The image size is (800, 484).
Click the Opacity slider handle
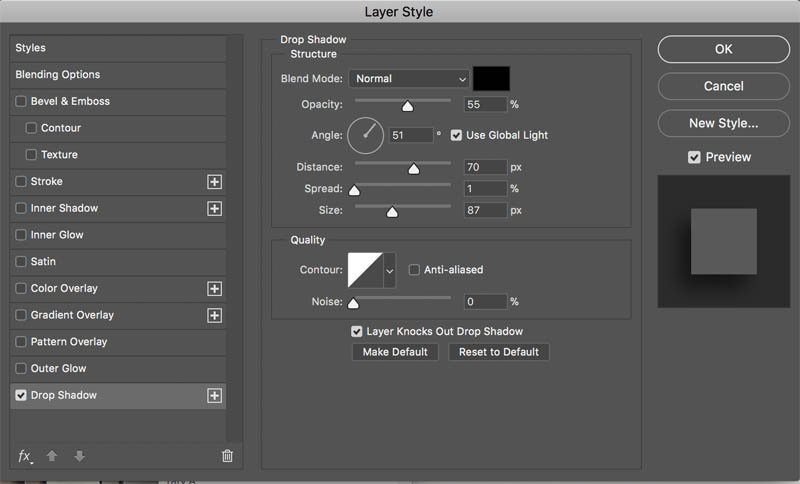[x=407, y=106]
